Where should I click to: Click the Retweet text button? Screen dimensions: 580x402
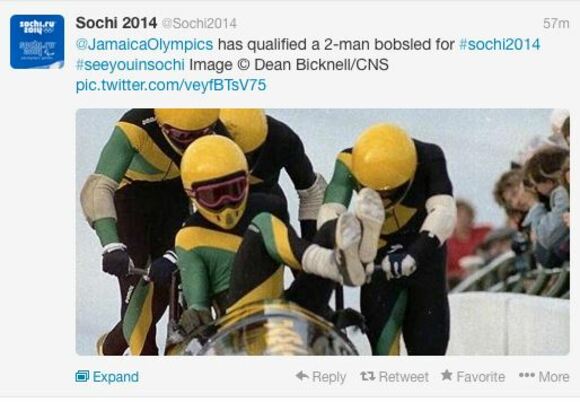[404, 376]
